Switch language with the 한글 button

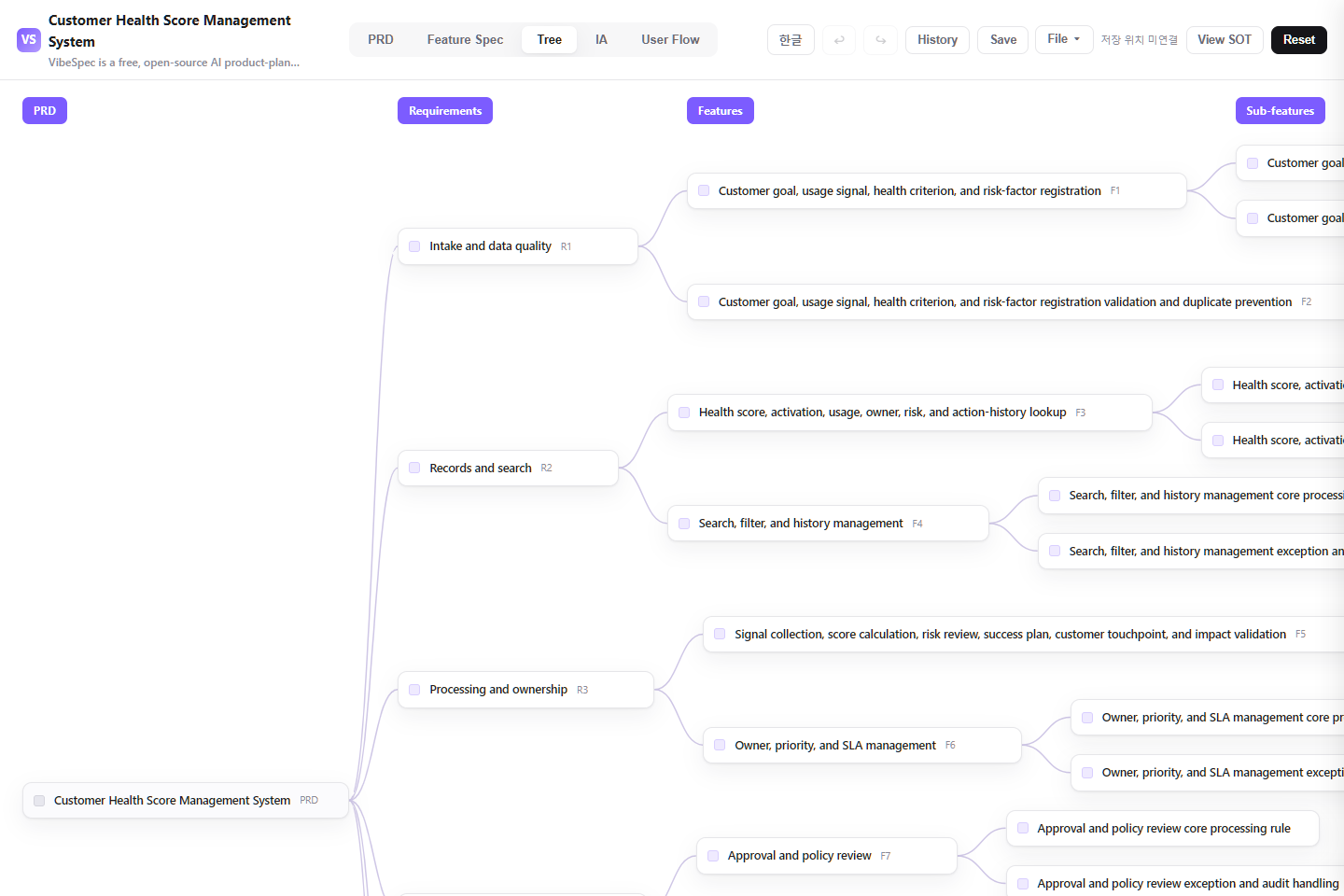pos(791,40)
